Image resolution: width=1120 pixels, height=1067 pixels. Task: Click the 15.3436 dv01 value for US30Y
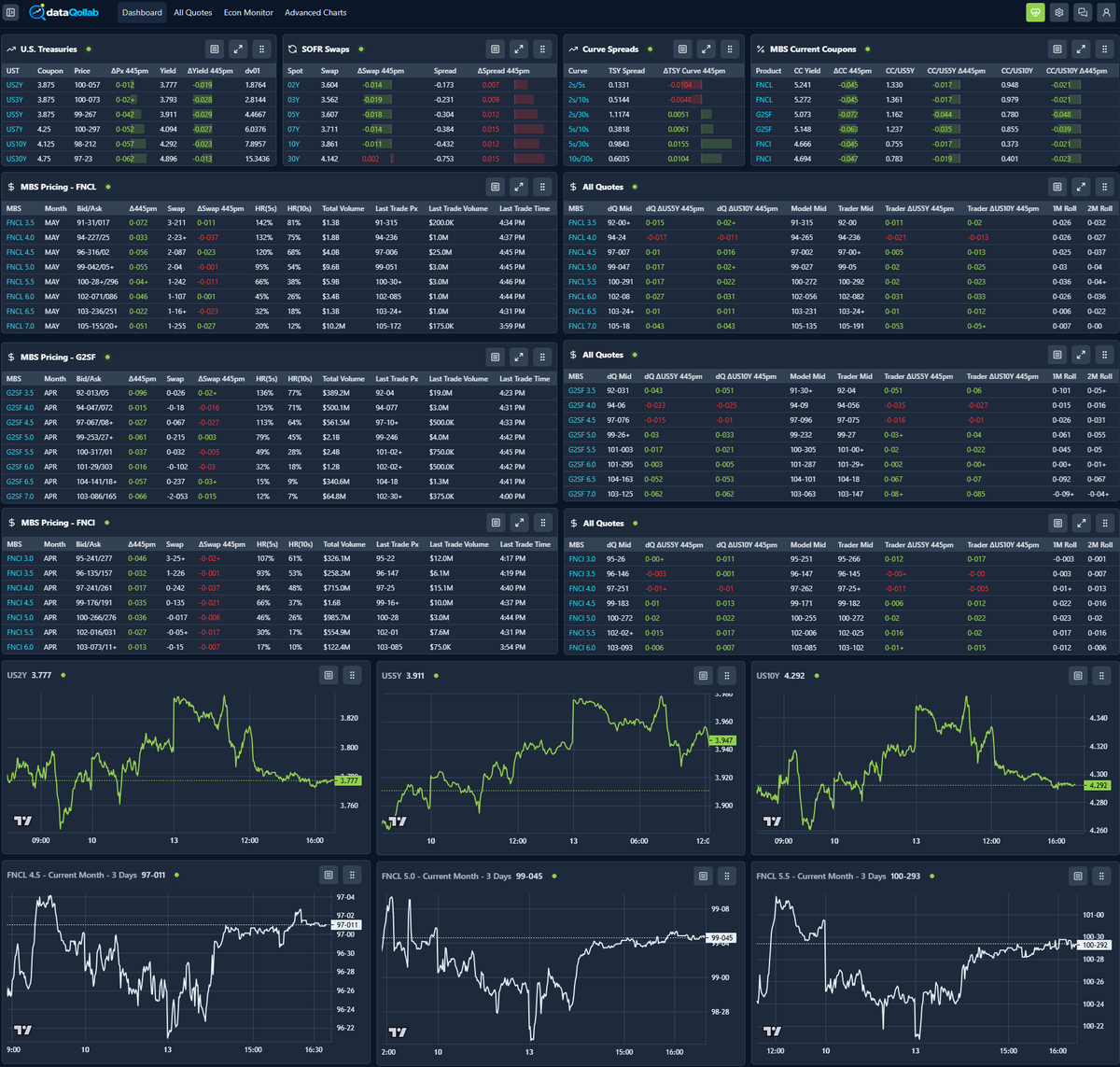point(257,159)
